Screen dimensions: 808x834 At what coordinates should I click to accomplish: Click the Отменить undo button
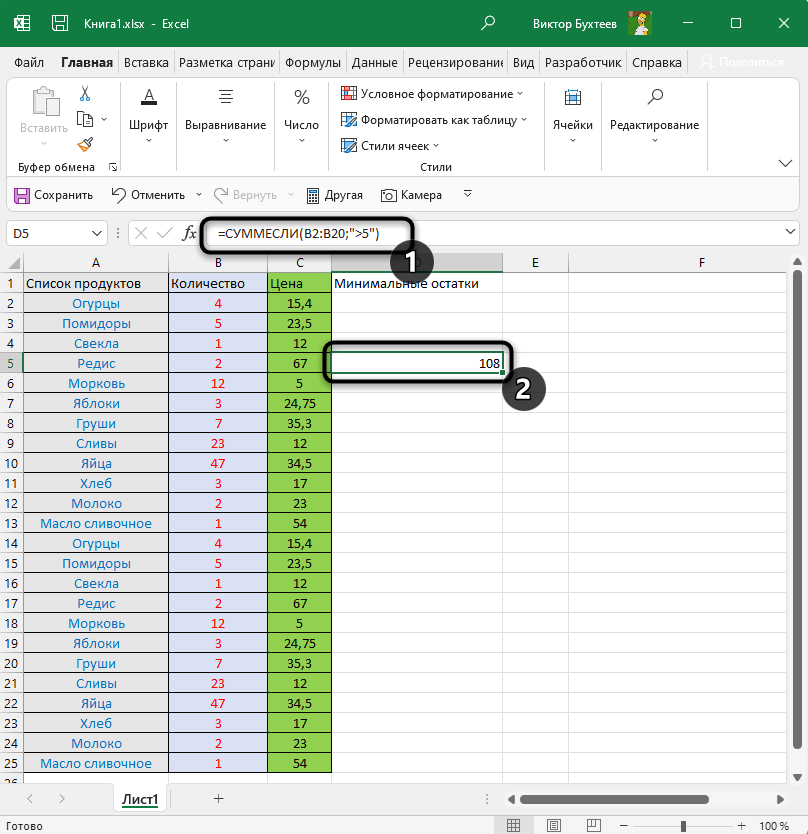[148, 195]
